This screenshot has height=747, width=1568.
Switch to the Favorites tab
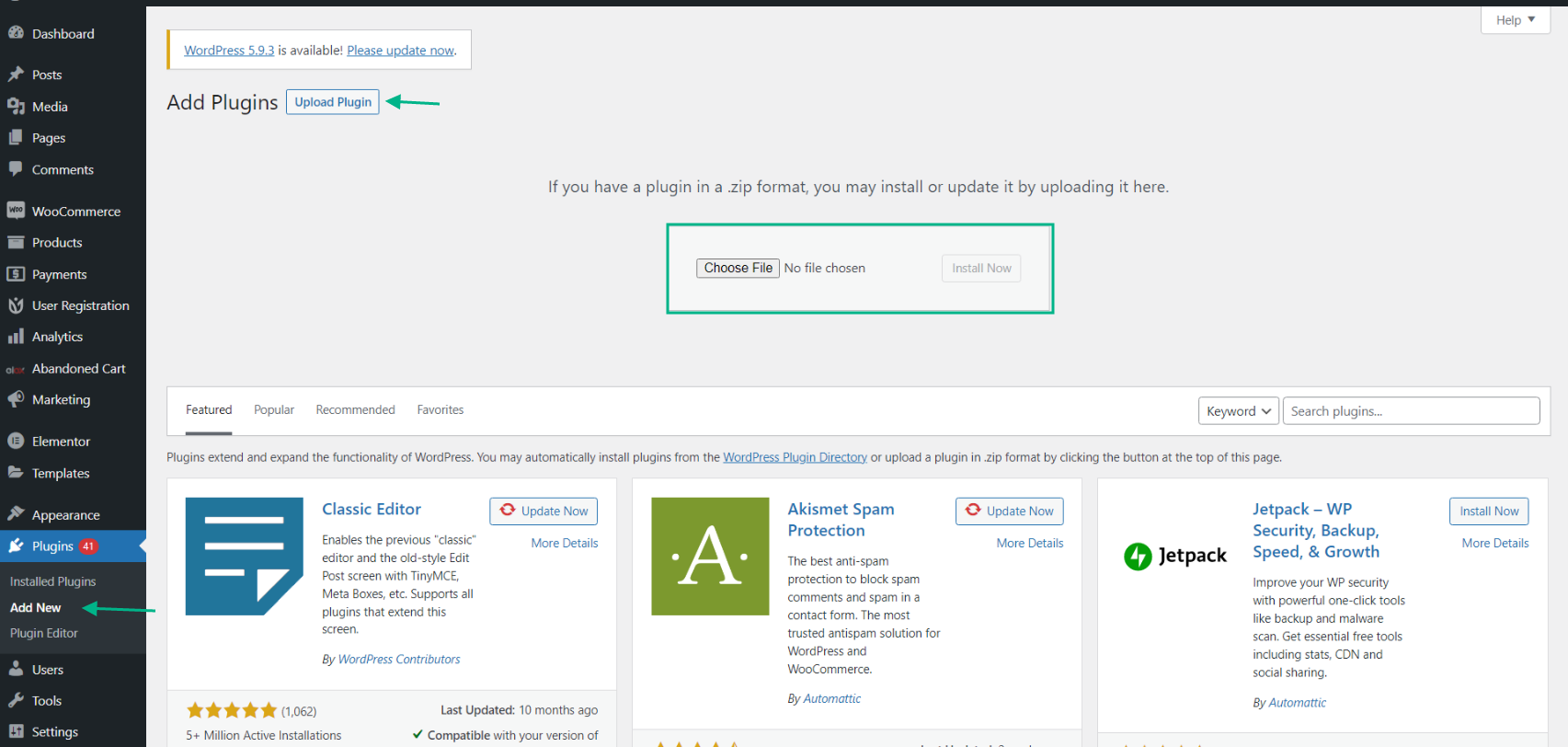(441, 410)
